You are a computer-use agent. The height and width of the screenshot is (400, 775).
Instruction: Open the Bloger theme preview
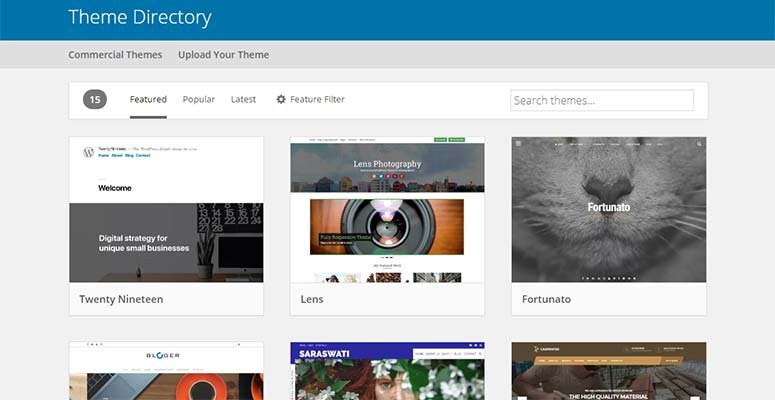(166, 371)
